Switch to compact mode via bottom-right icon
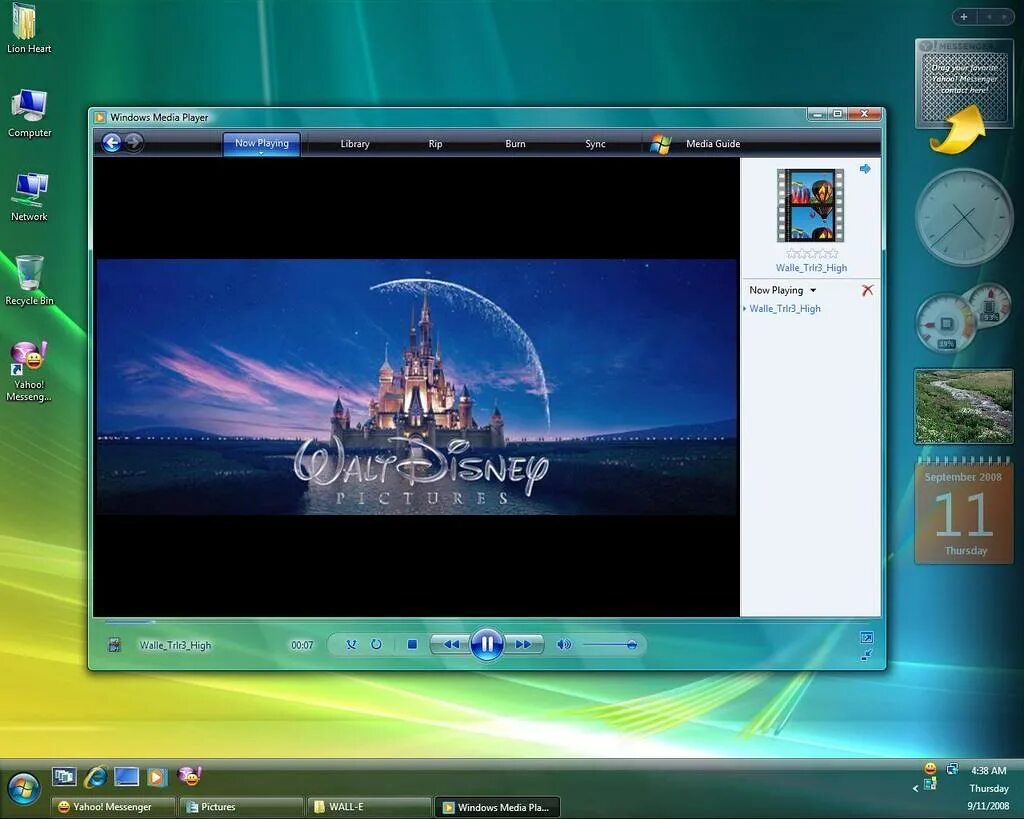This screenshot has width=1024, height=819. pos(866,655)
